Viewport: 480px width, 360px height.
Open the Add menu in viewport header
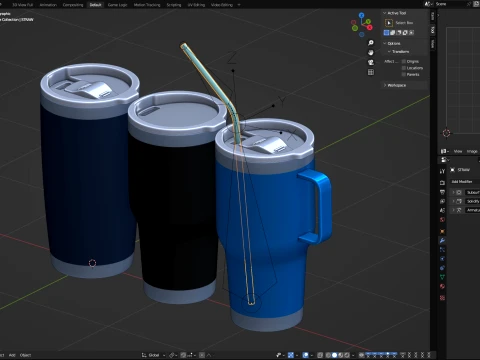12,355
